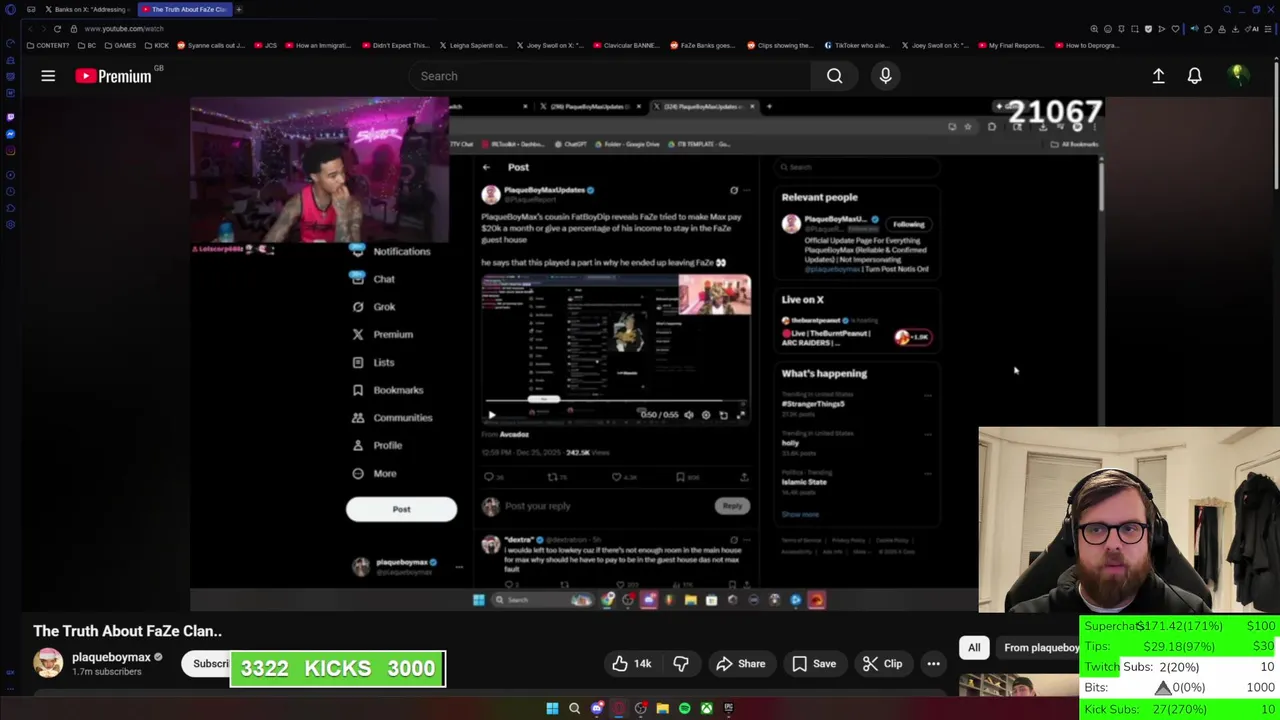Viewport: 1280px width, 720px height.
Task: Open the My Final Respons... bookmark
Action: point(1012,45)
